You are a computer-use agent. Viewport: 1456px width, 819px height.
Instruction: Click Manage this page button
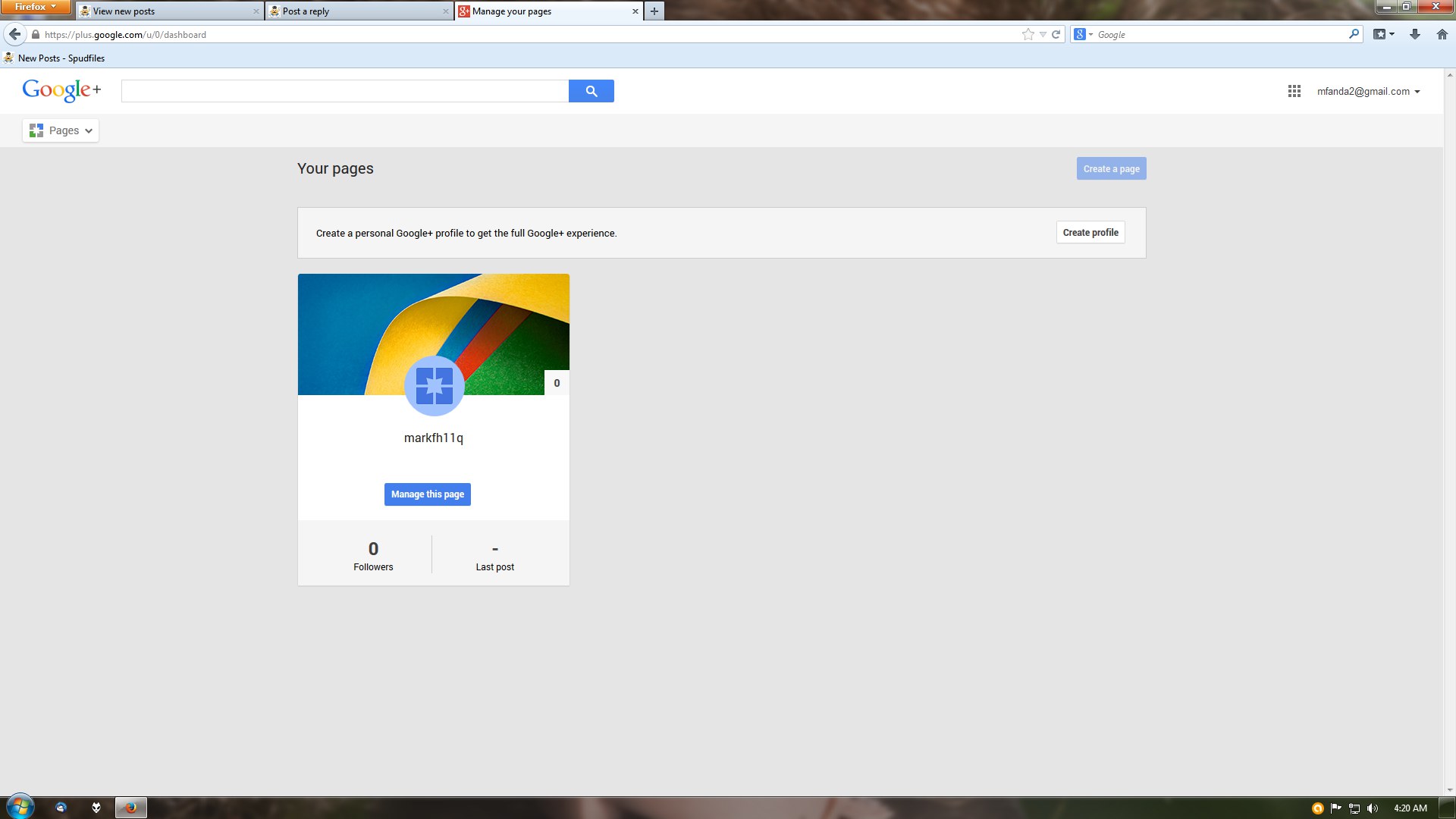tap(427, 494)
